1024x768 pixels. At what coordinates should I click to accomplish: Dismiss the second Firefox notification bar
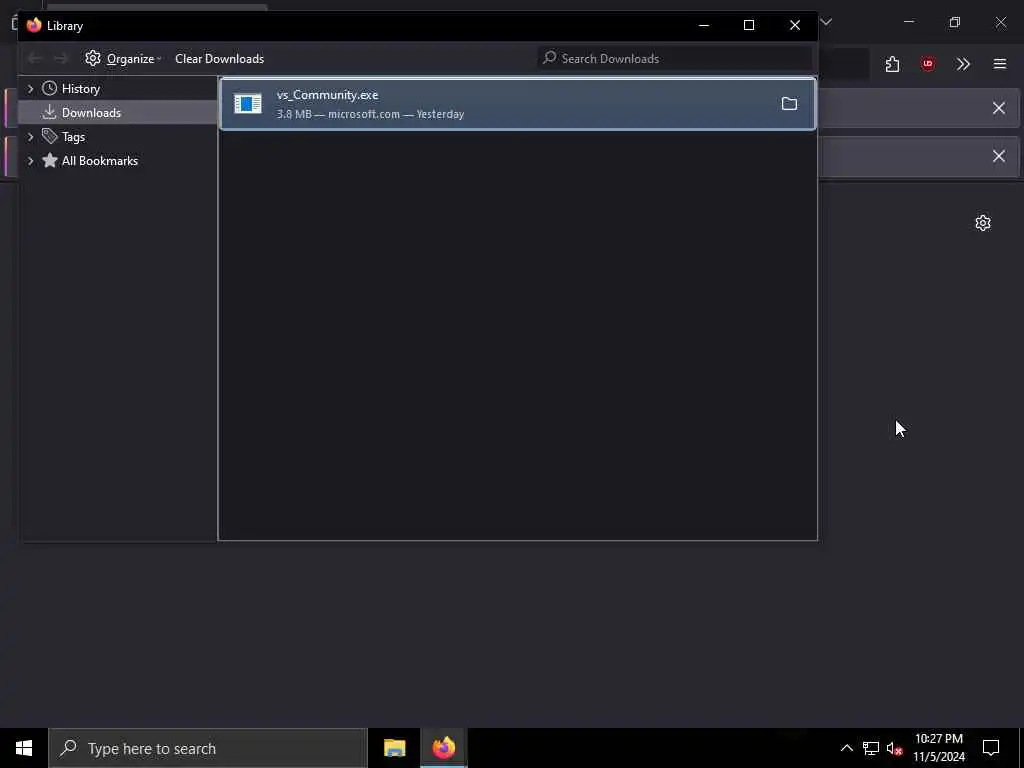click(x=999, y=156)
